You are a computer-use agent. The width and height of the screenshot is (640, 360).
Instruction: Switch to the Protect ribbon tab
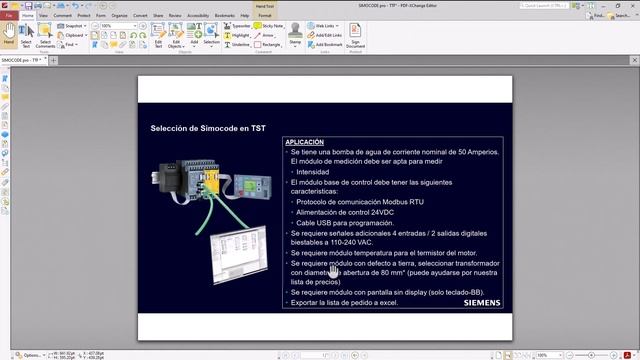[x=84, y=16]
